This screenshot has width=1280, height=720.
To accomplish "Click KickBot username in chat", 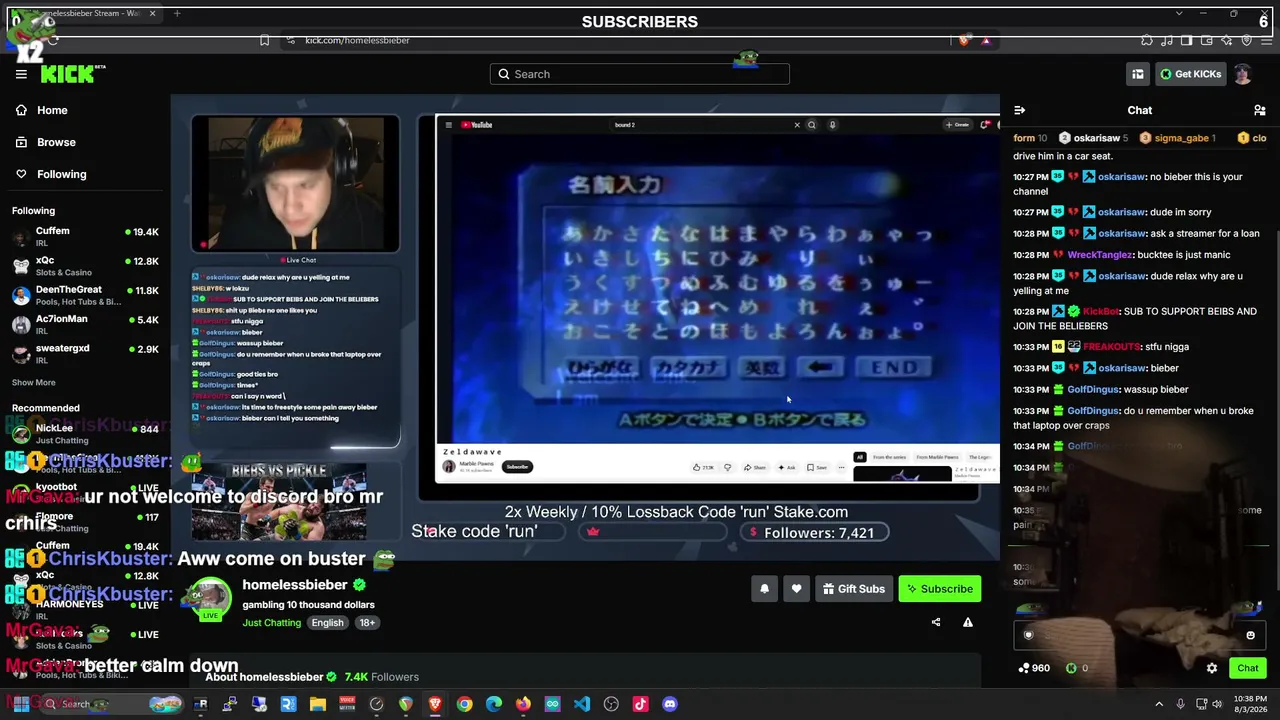I will pos(1100,312).
